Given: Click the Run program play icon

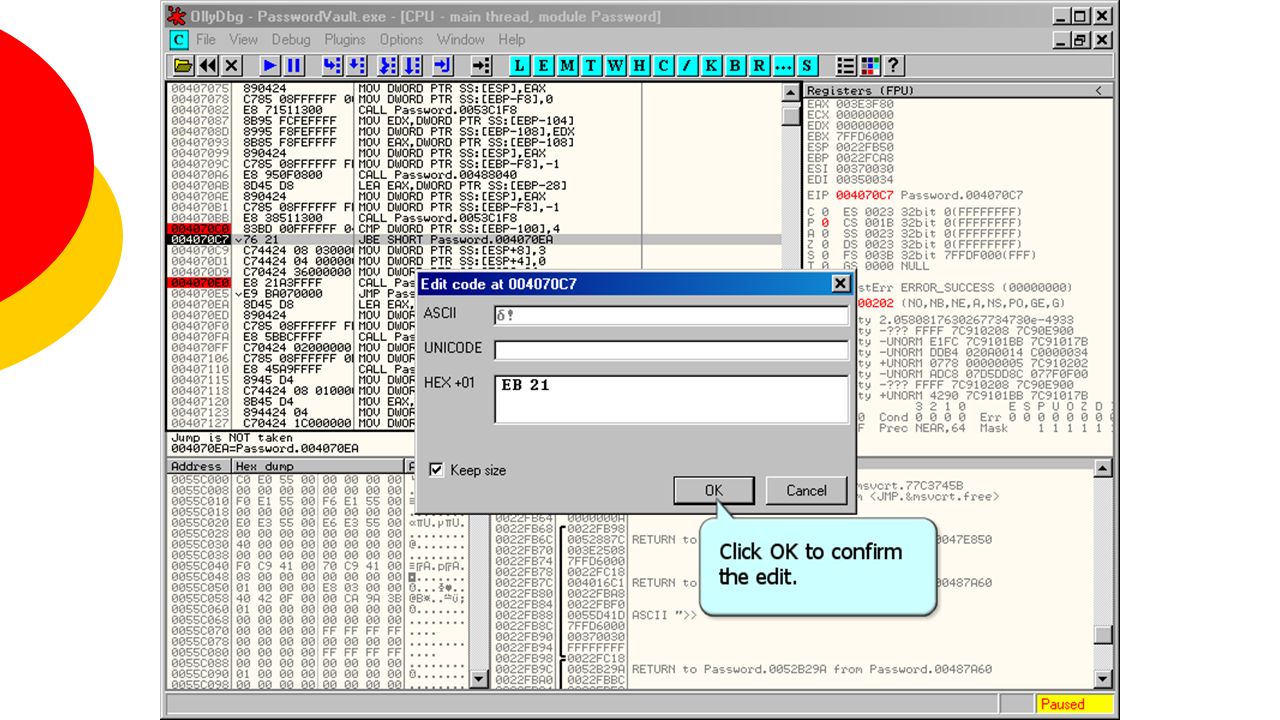Looking at the screenshot, I should coord(270,66).
